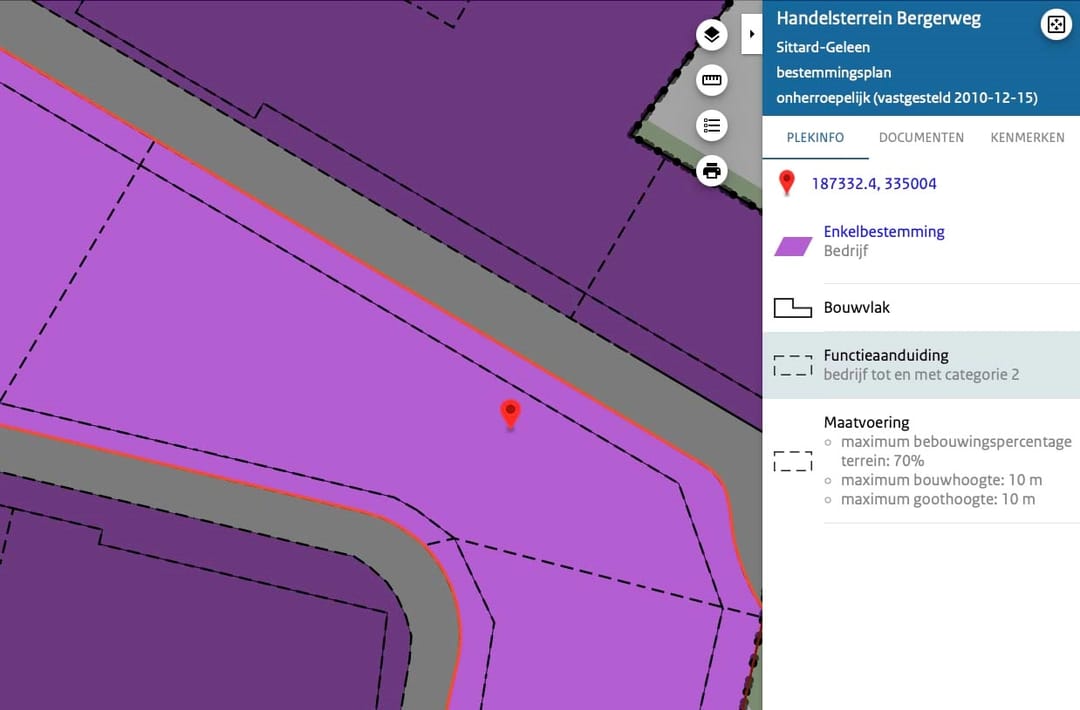
Task: Click the dashed Functieaanduiding symbol
Action: click(x=793, y=365)
